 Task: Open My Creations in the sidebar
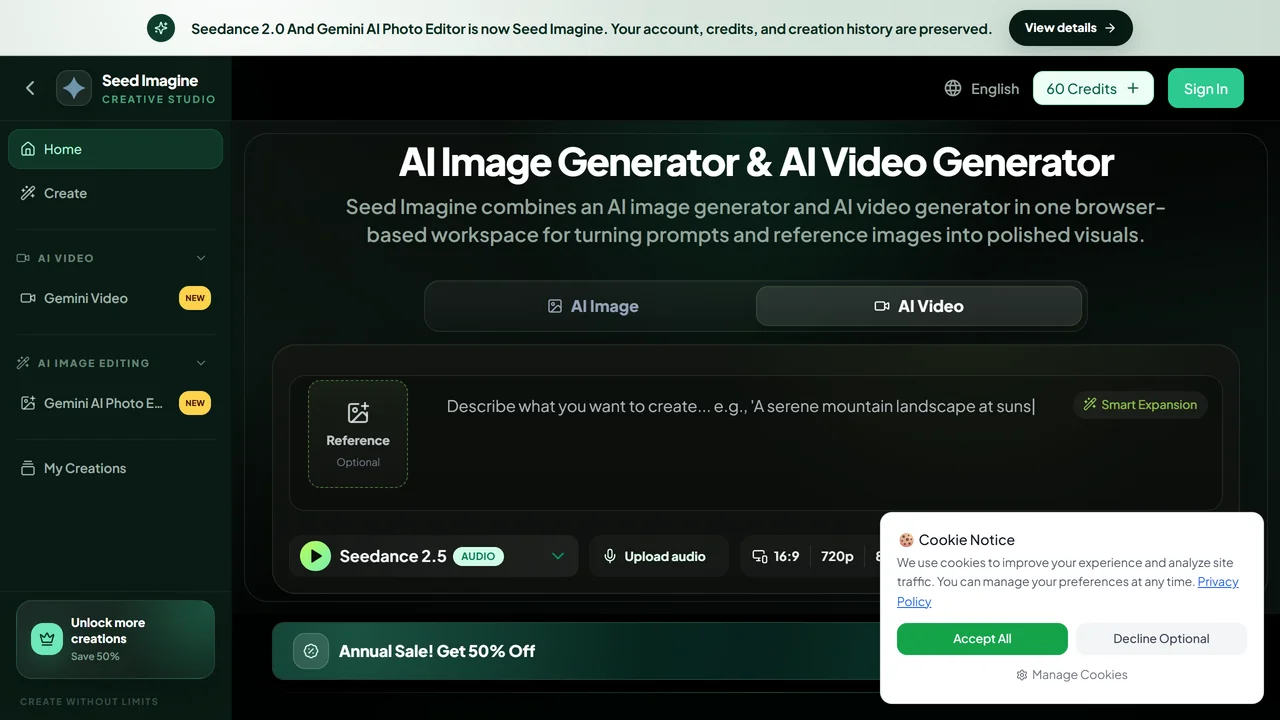pos(115,468)
